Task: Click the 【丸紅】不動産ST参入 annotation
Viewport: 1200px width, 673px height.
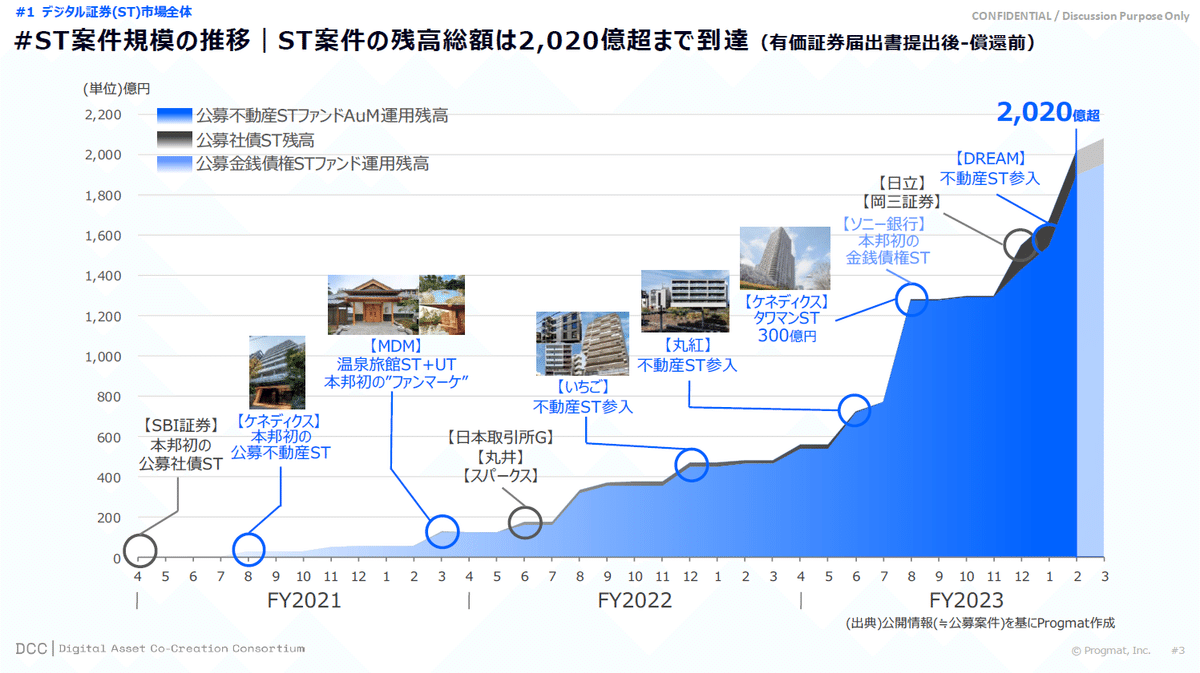Action: [687, 355]
